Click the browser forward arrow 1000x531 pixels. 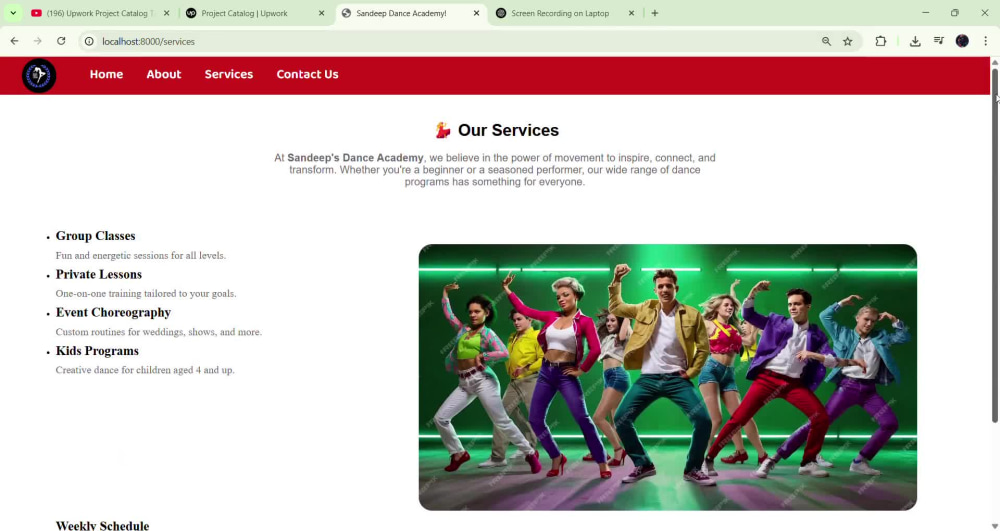click(x=38, y=41)
